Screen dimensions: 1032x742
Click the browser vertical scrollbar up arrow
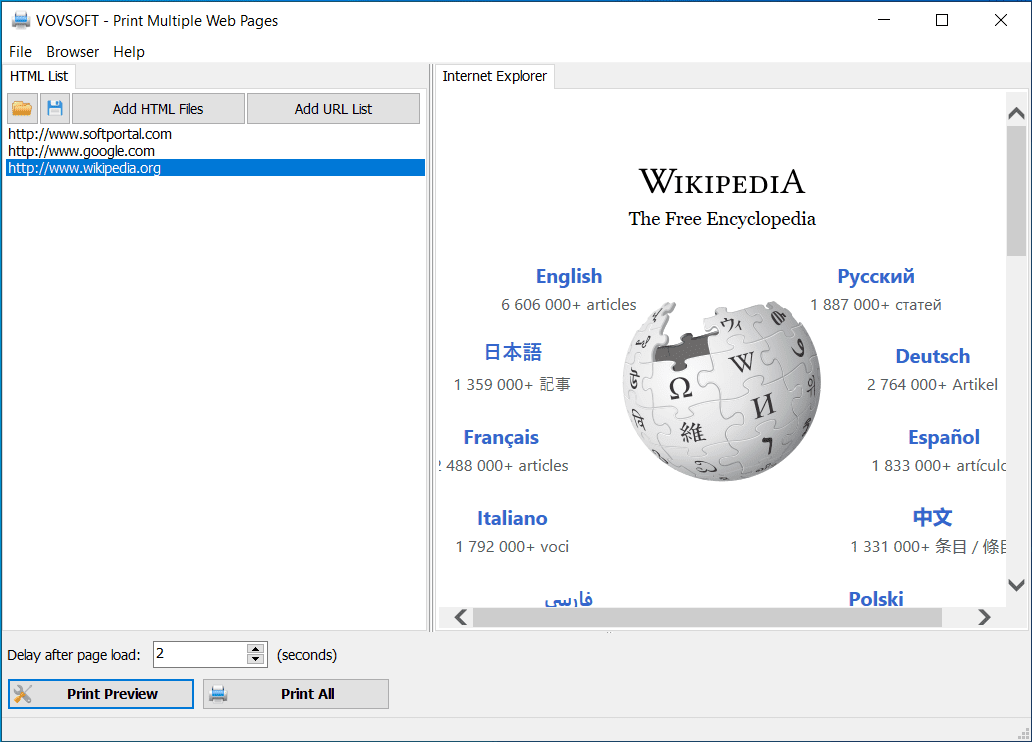click(x=1016, y=113)
